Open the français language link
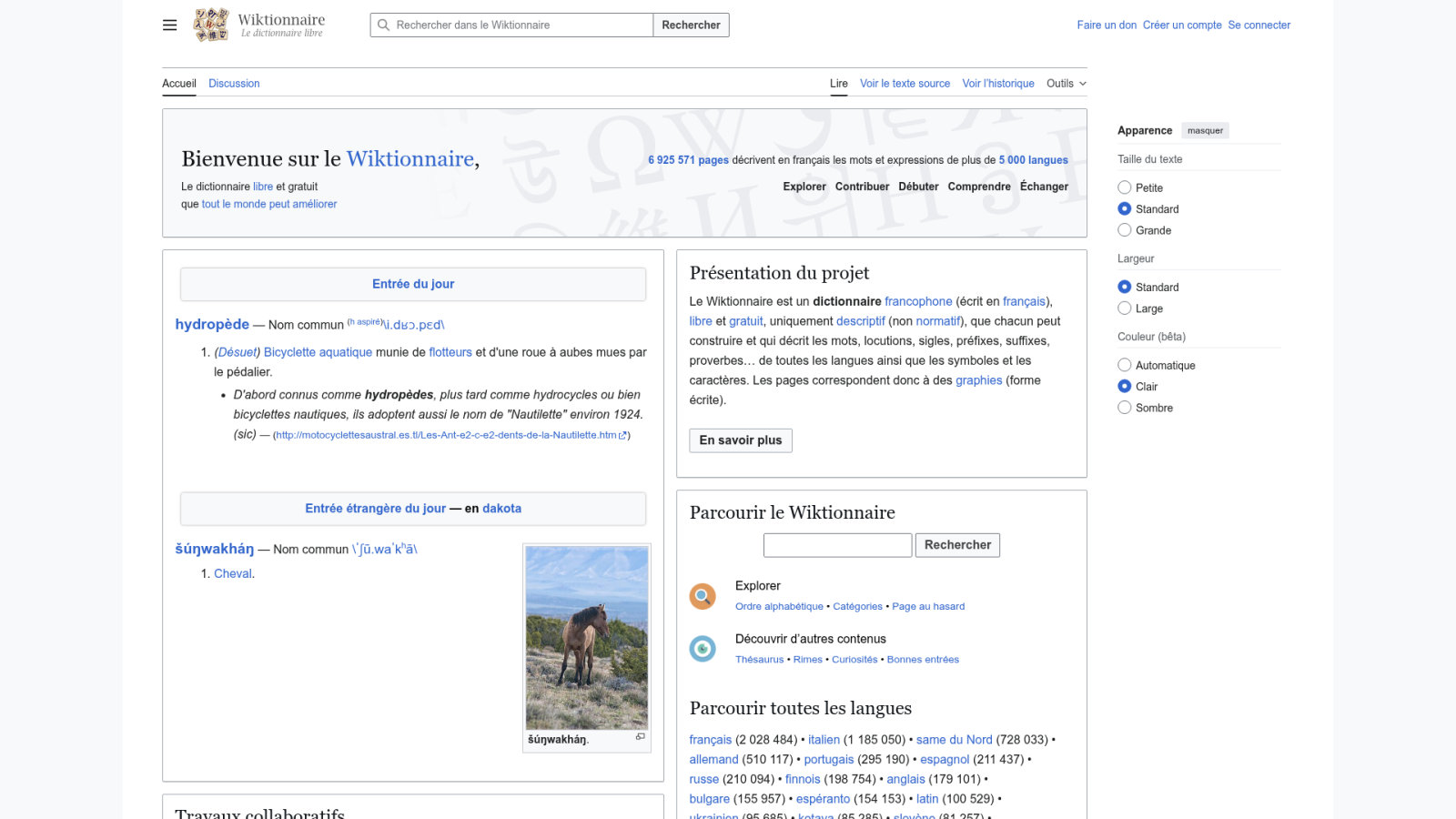The width and height of the screenshot is (1456, 819). click(x=710, y=740)
